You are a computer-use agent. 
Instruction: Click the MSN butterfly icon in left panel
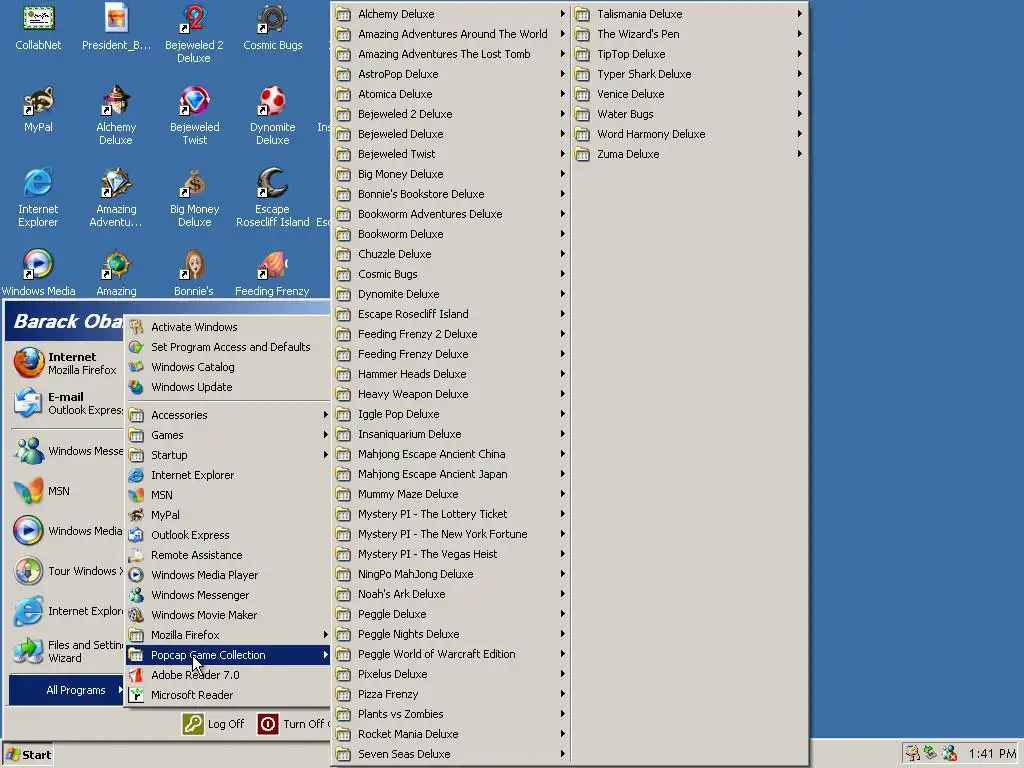point(29,490)
